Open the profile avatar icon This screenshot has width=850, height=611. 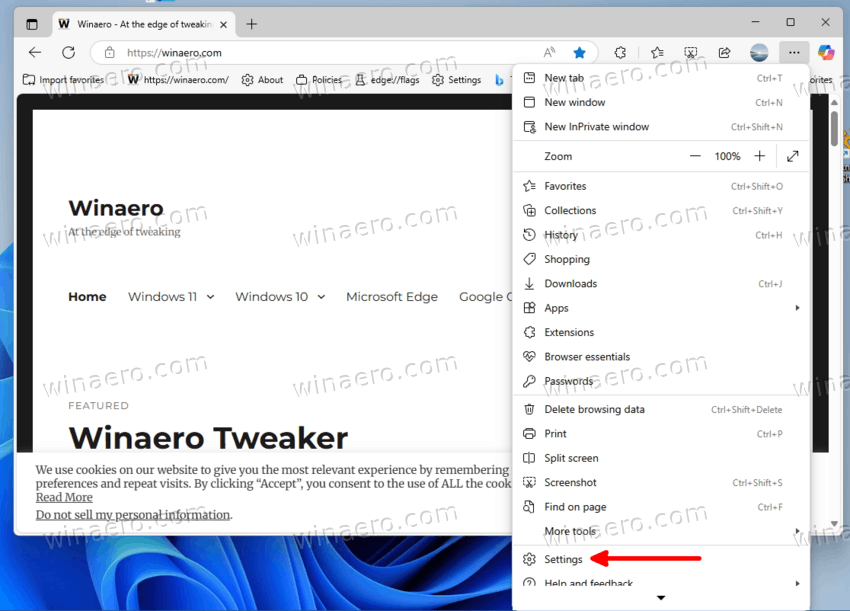point(759,53)
